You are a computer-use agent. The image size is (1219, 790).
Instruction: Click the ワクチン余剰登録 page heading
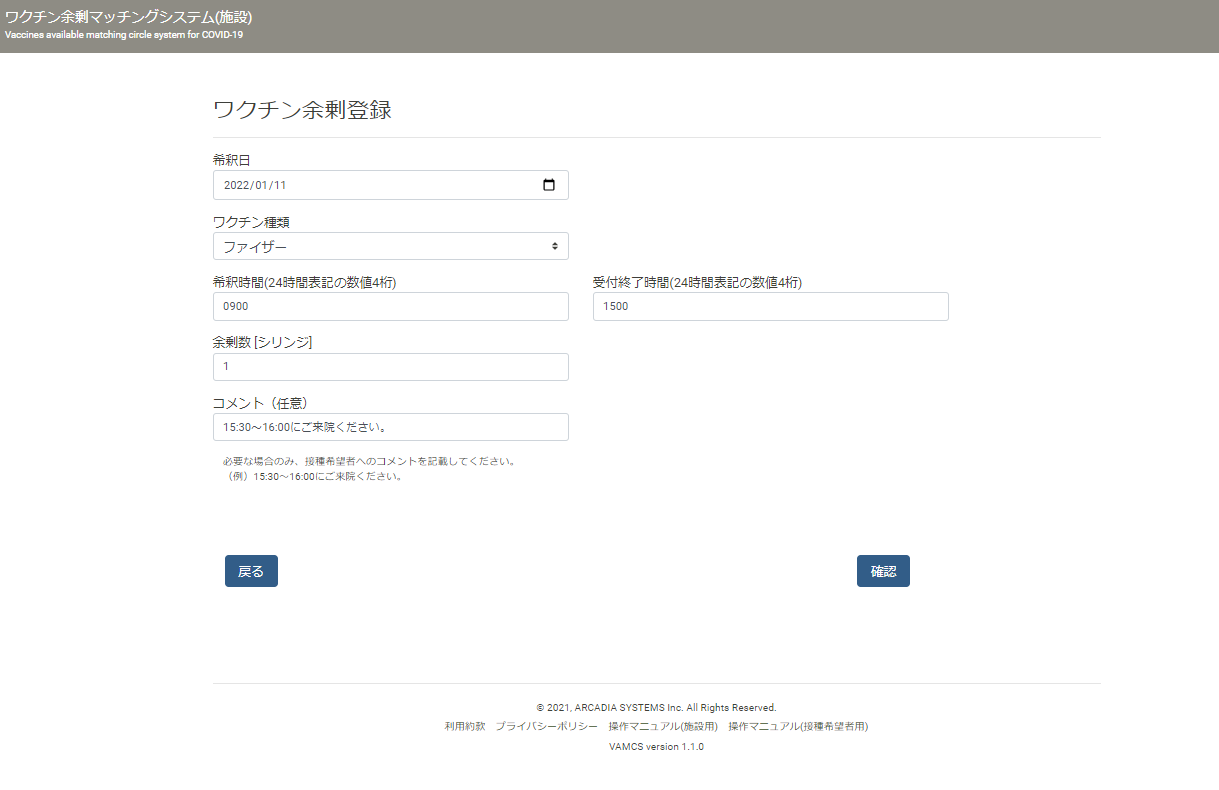(302, 110)
